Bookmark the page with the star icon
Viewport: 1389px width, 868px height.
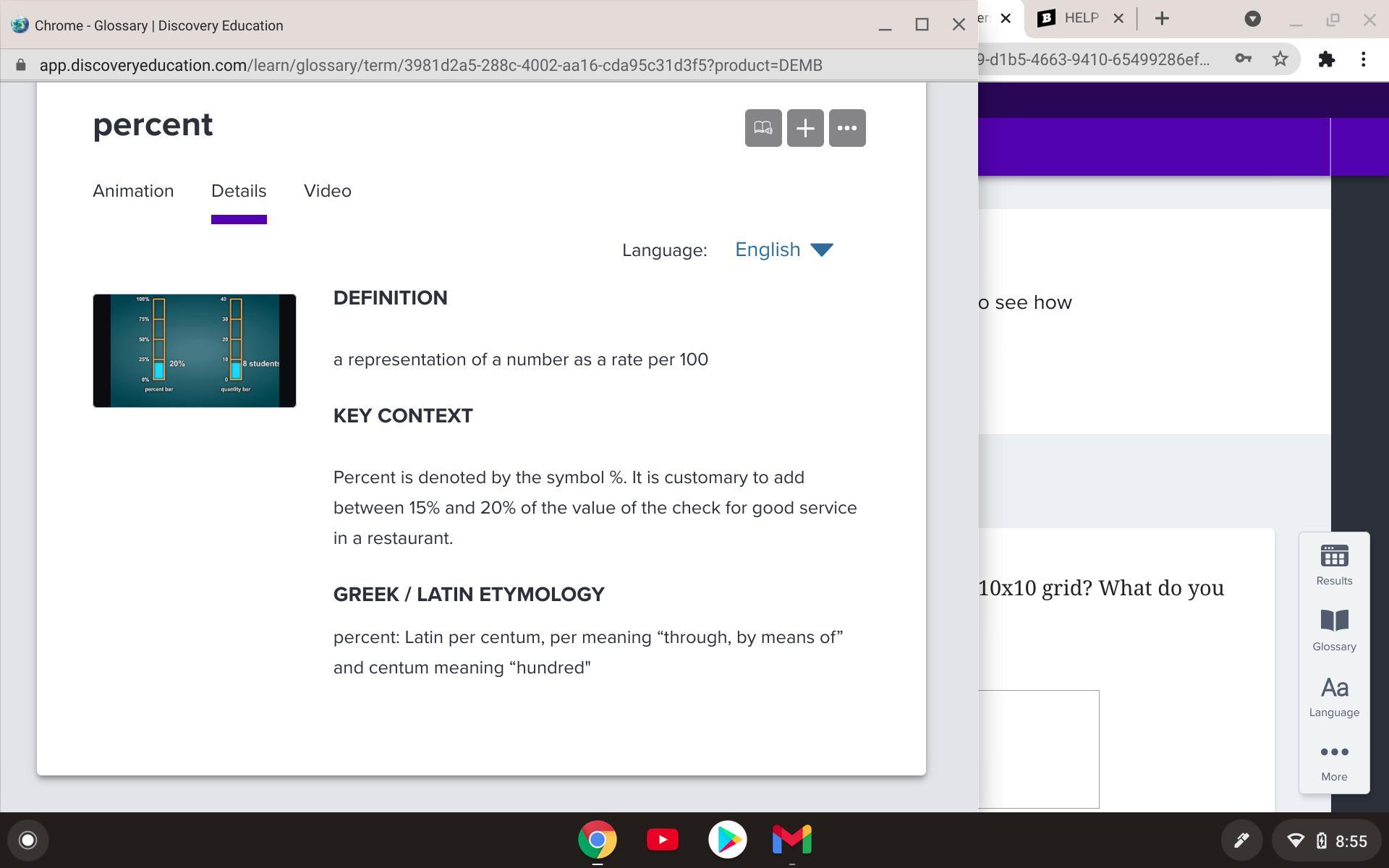click(x=1280, y=59)
